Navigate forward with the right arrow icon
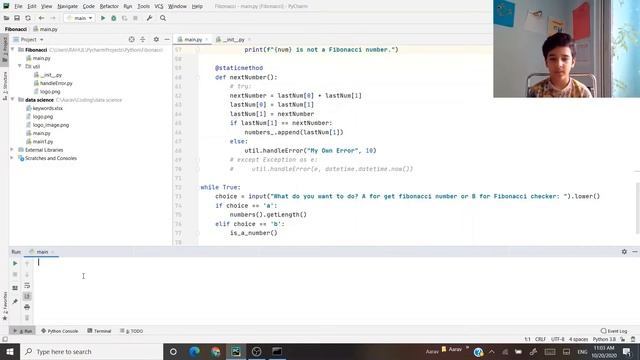 click(53, 18)
